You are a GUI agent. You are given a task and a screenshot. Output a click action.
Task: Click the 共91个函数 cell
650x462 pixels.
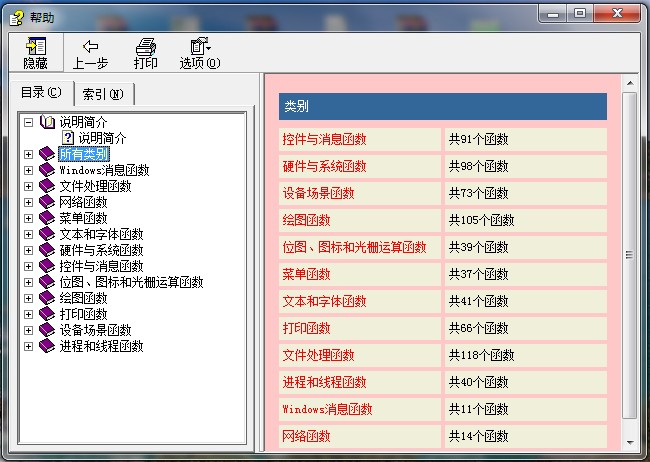[x=526, y=140]
